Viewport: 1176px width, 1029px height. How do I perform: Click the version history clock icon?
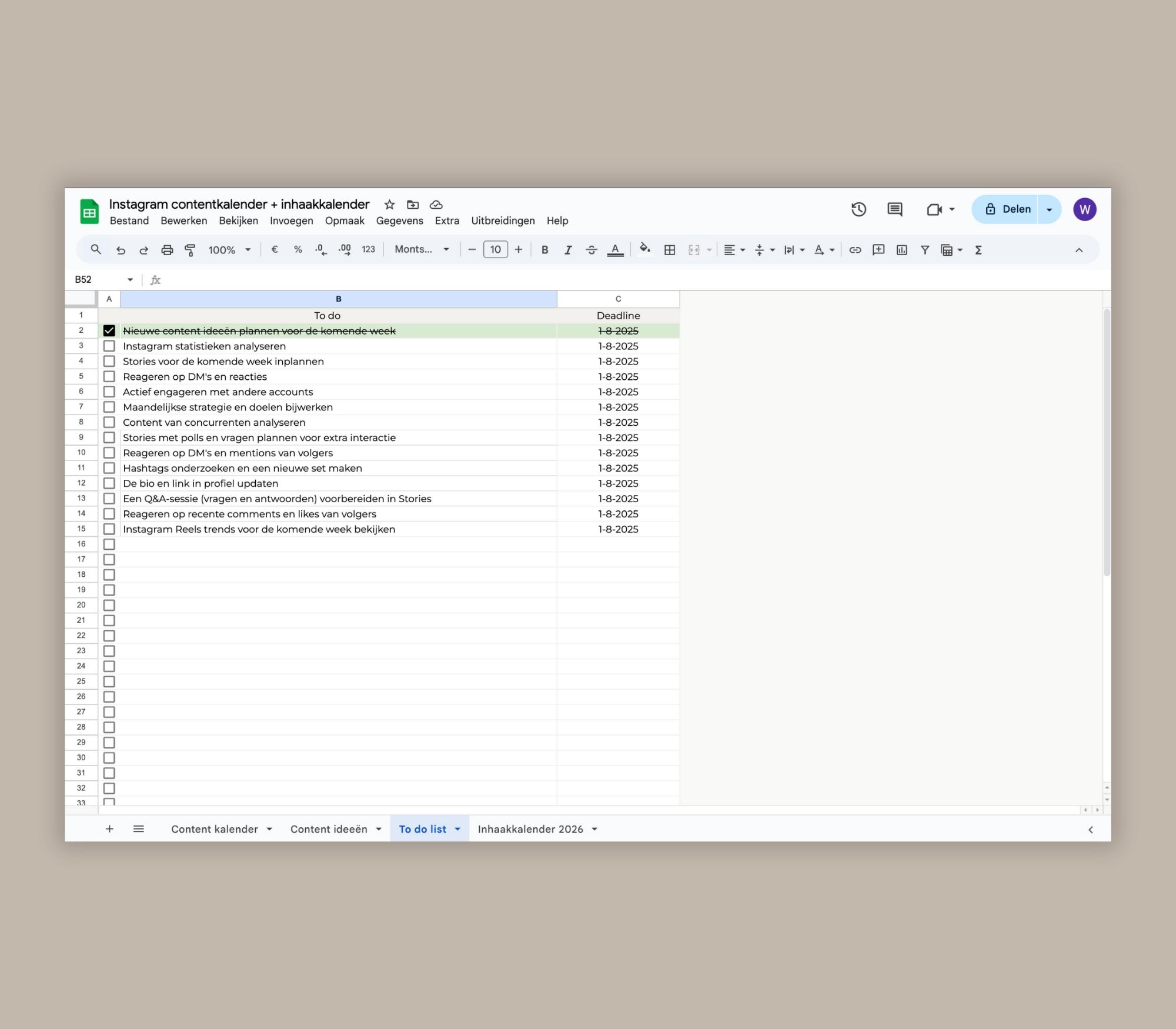pos(858,209)
